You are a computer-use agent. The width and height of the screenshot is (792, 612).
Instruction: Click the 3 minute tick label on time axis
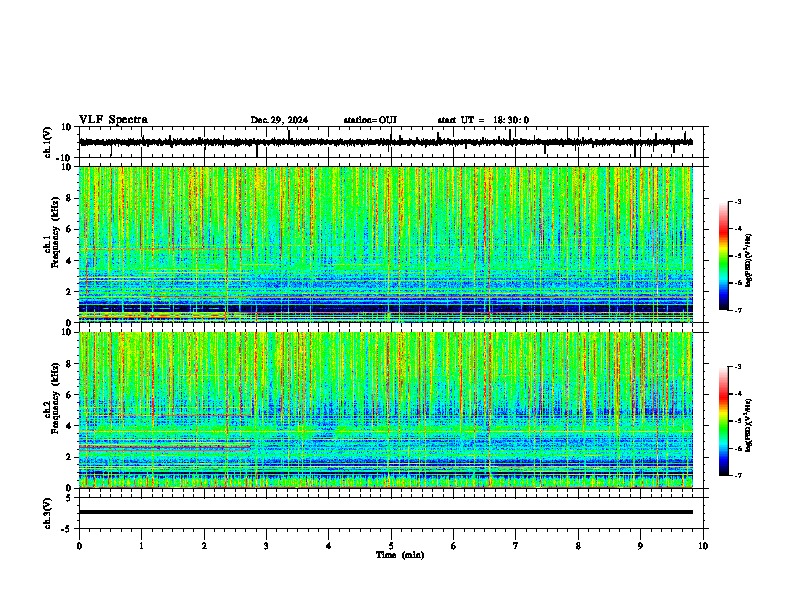click(266, 546)
